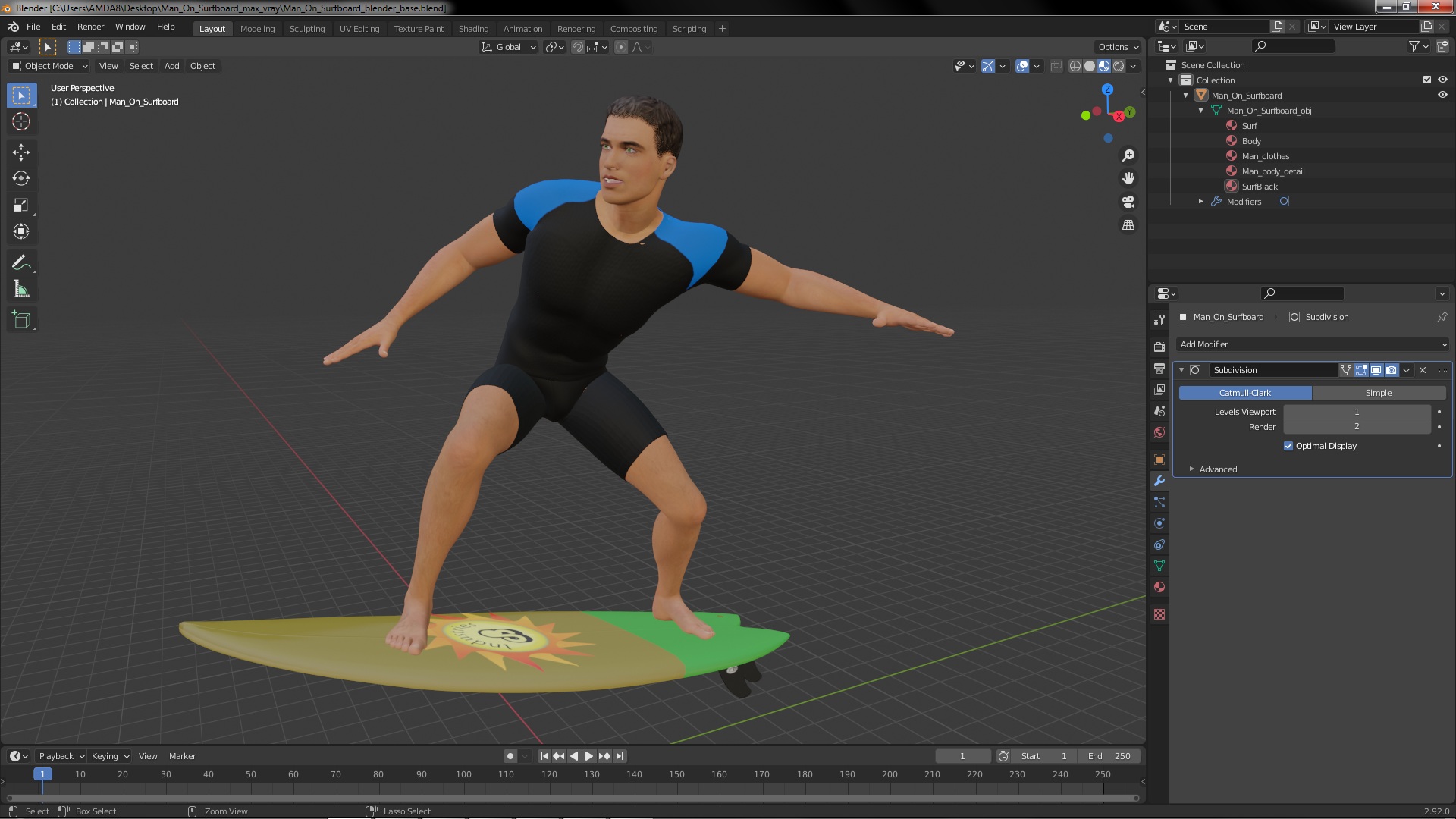
Task: Click the Levels Viewport value field
Action: coord(1356,412)
